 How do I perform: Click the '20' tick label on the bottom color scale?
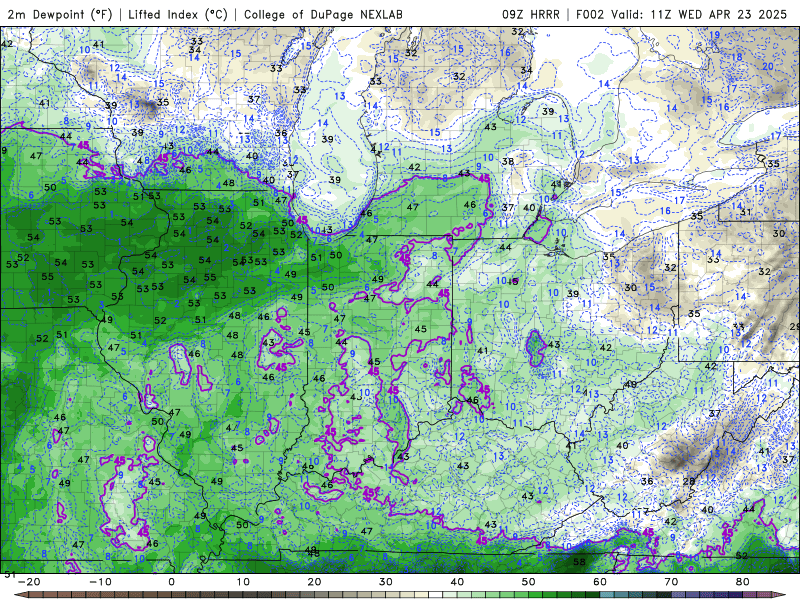314,582
